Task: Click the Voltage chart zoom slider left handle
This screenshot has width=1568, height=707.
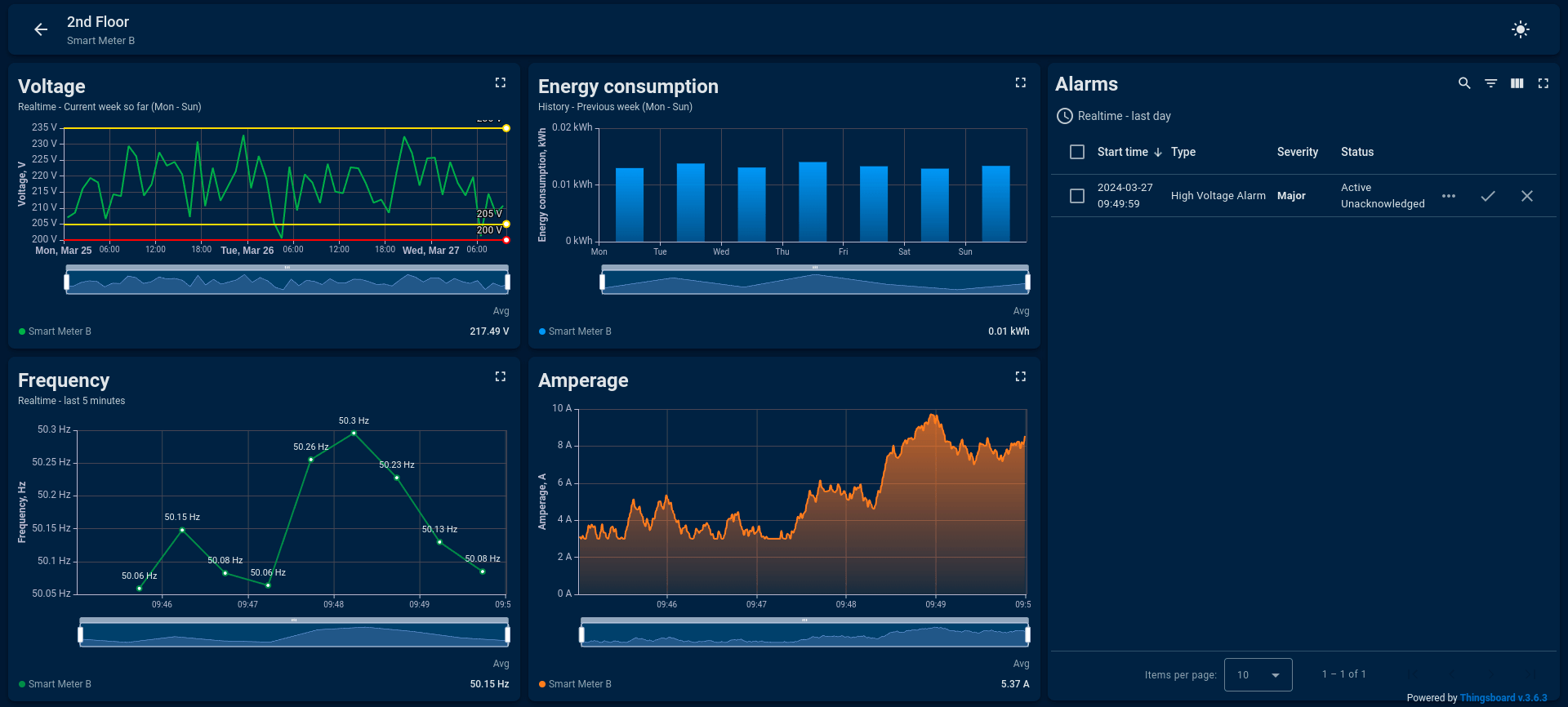Action: [67, 282]
